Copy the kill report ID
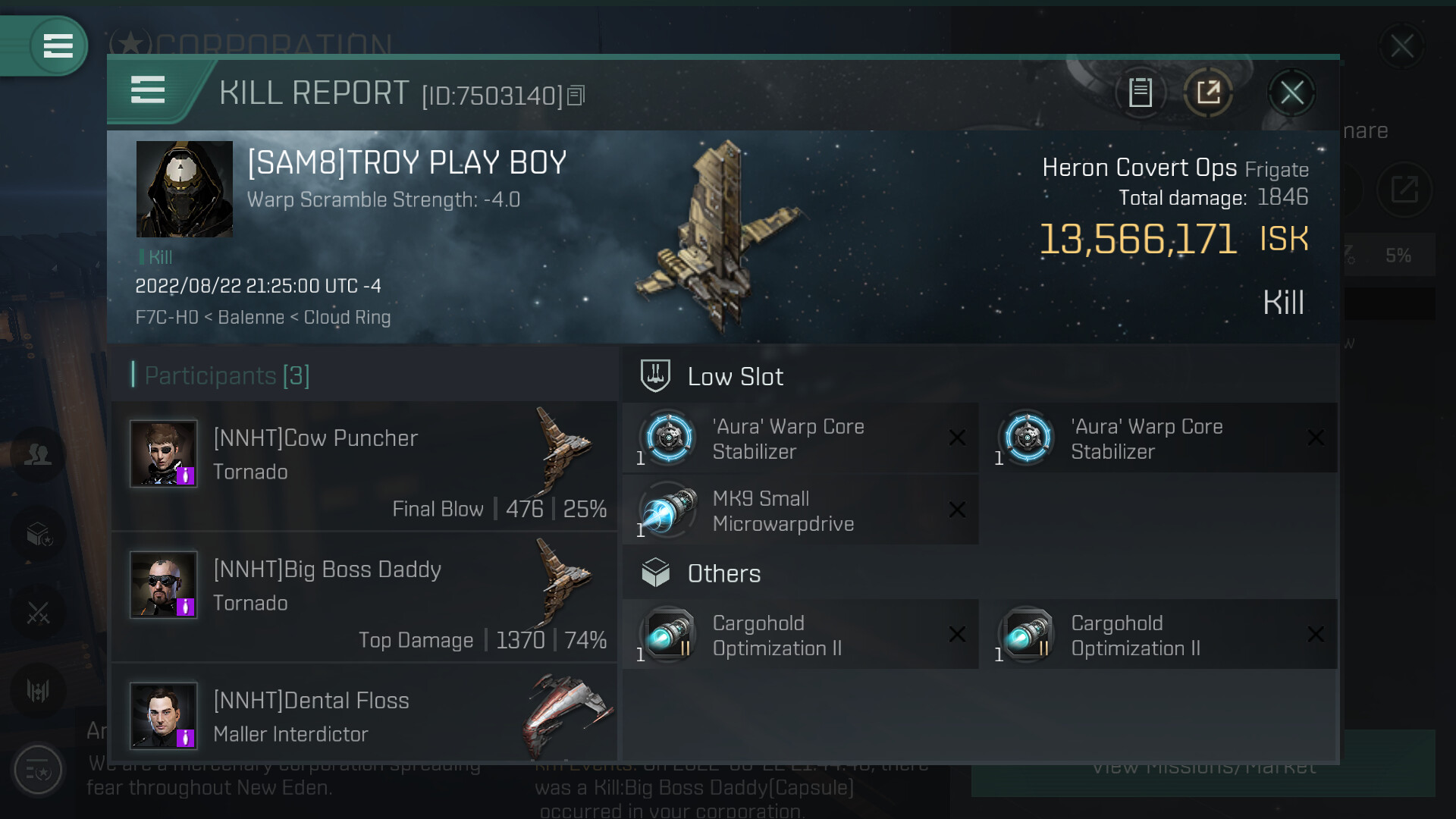1456x819 pixels. (x=576, y=96)
